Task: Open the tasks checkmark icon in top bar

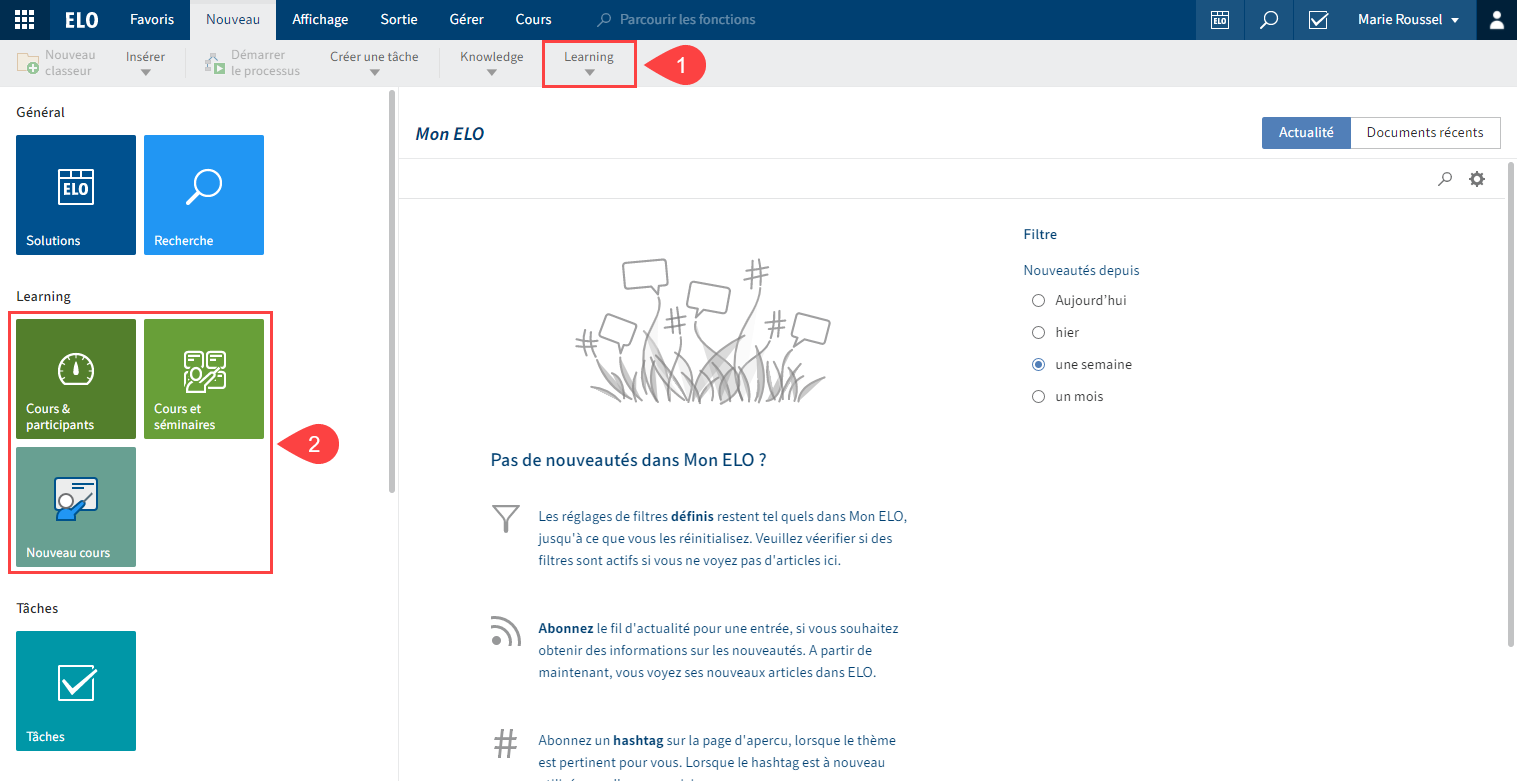Action: click(x=1318, y=20)
